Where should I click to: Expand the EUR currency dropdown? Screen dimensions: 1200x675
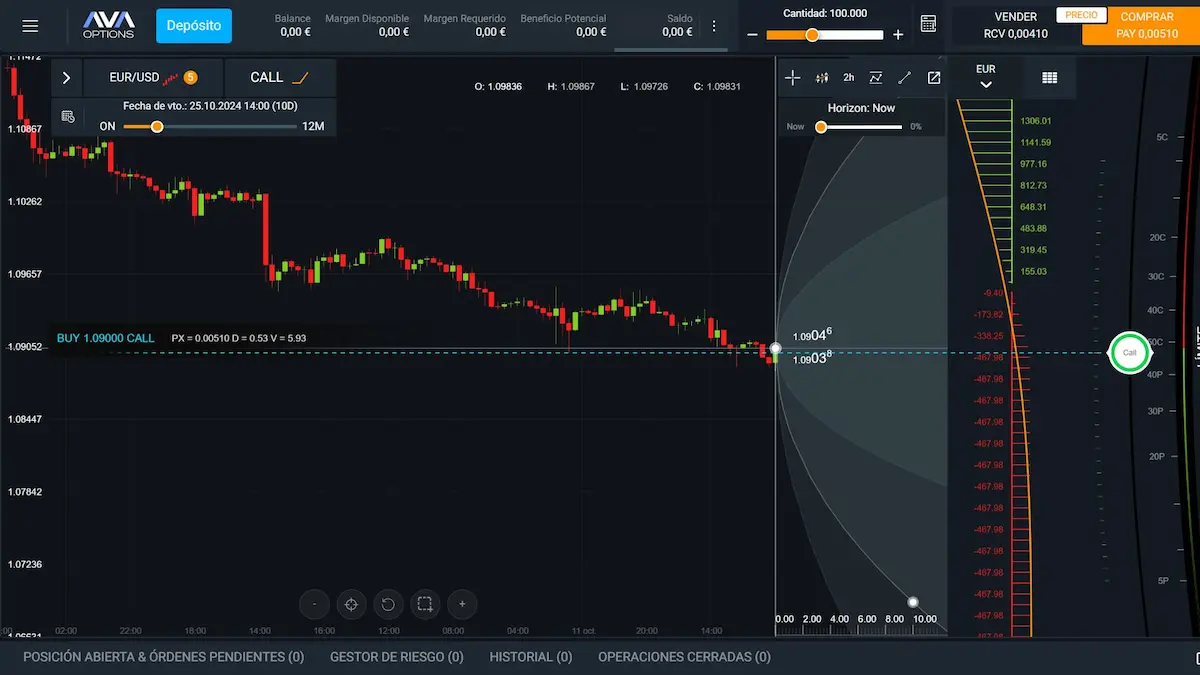click(985, 77)
